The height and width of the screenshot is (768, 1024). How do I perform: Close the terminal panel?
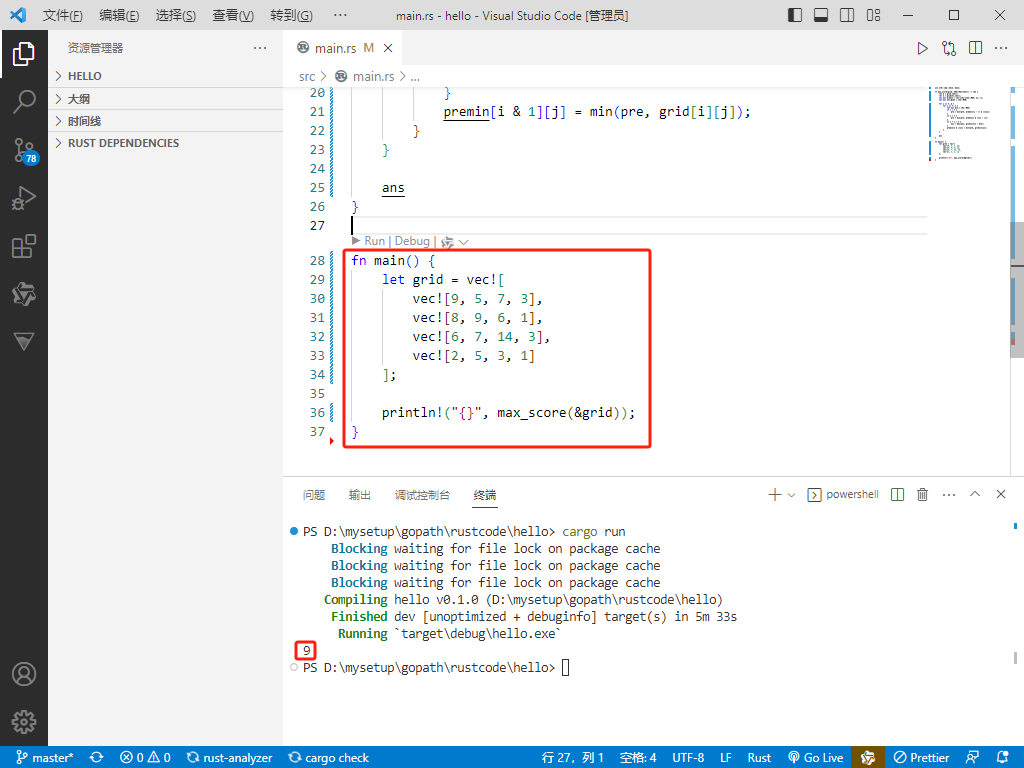pyautogui.click(x=1000, y=494)
